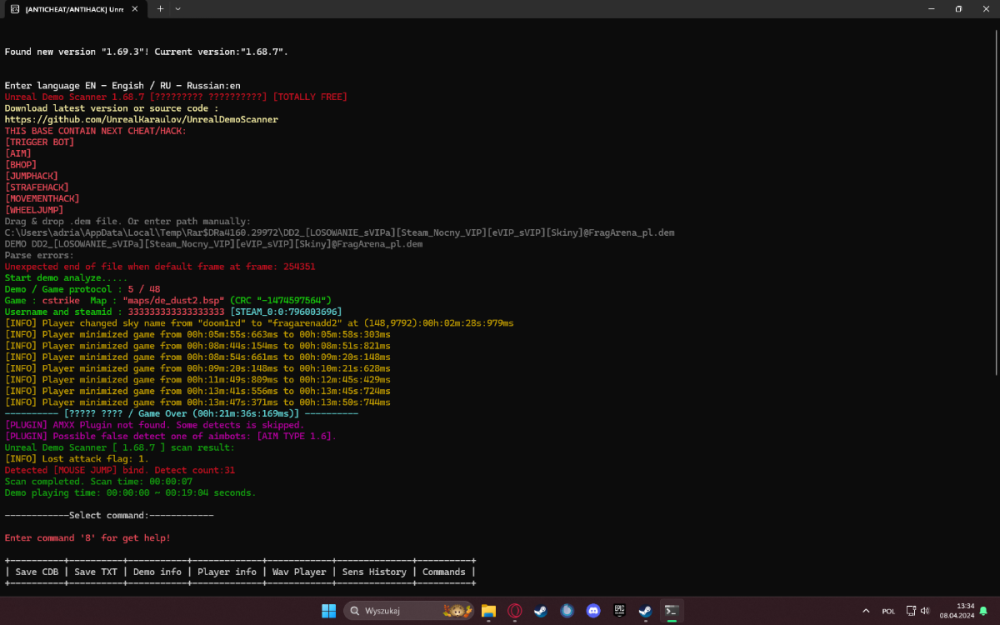Show hidden system tray icons
Image resolution: width=1000 pixels, height=625 pixels.
click(x=865, y=611)
